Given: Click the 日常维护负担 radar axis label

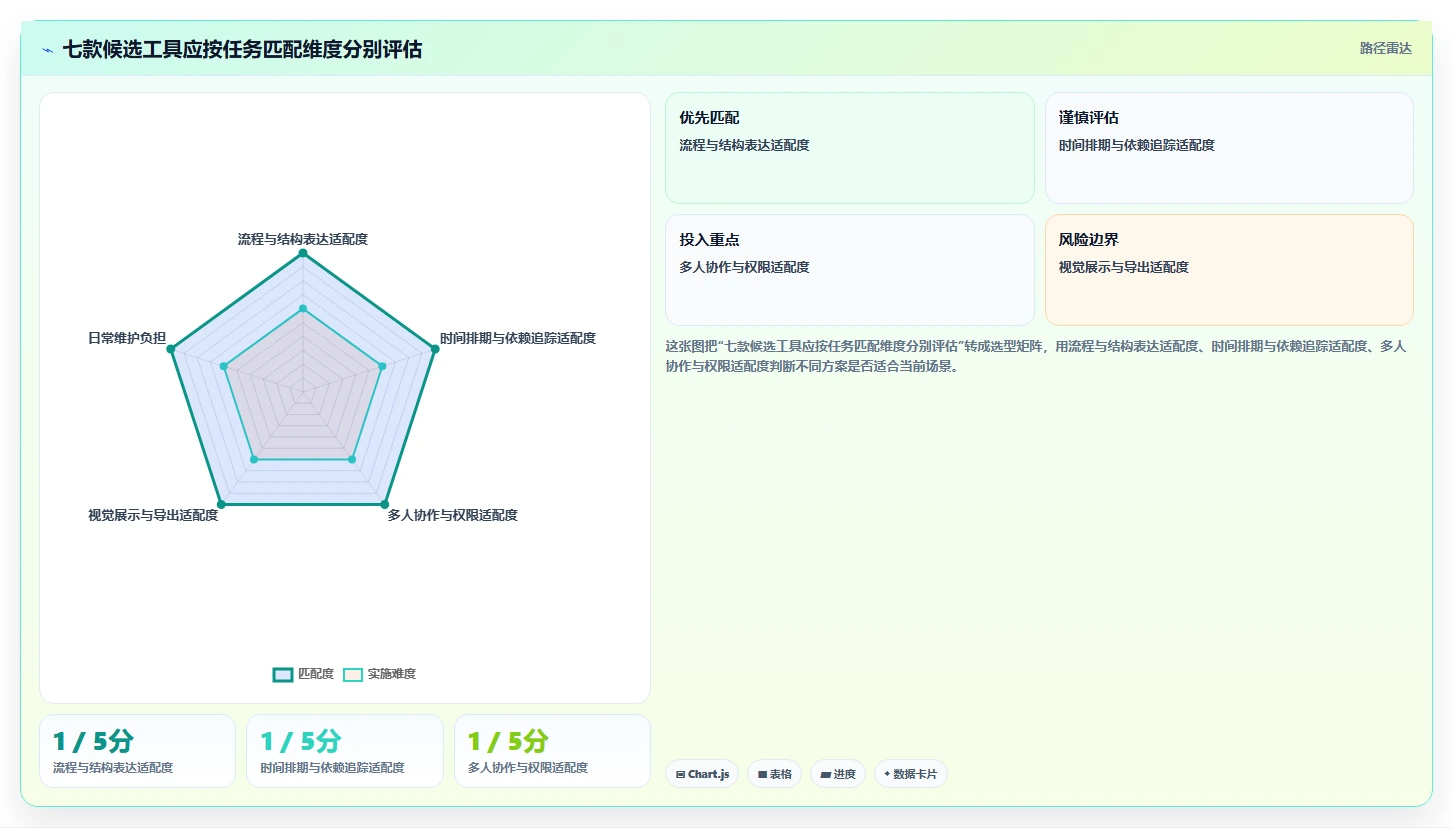Looking at the screenshot, I should pyautogui.click(x=127, y=338).
